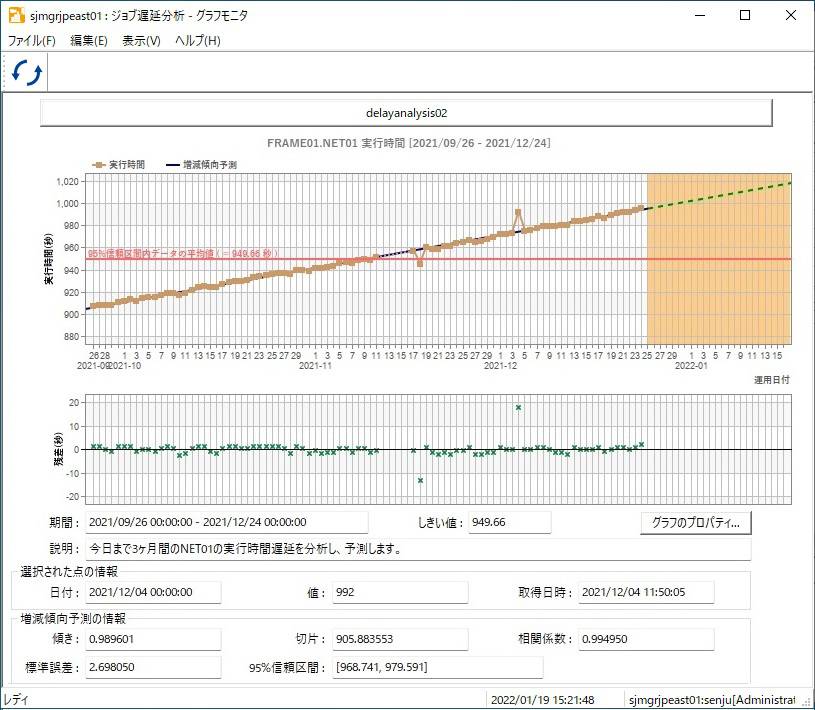
Task: Click the refresh graph toolbar icon
Action: 27,73
